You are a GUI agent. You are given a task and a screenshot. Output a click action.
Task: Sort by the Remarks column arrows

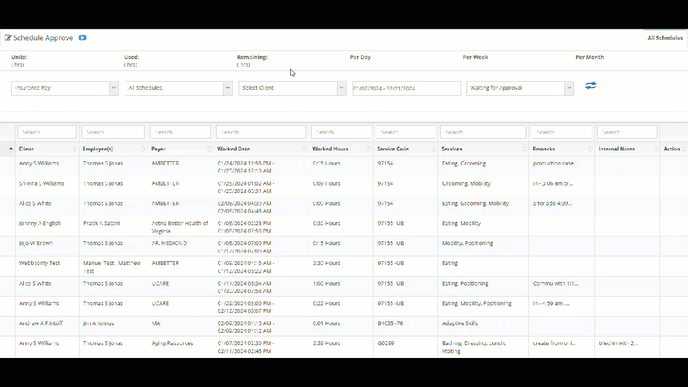tap(590, 149)
